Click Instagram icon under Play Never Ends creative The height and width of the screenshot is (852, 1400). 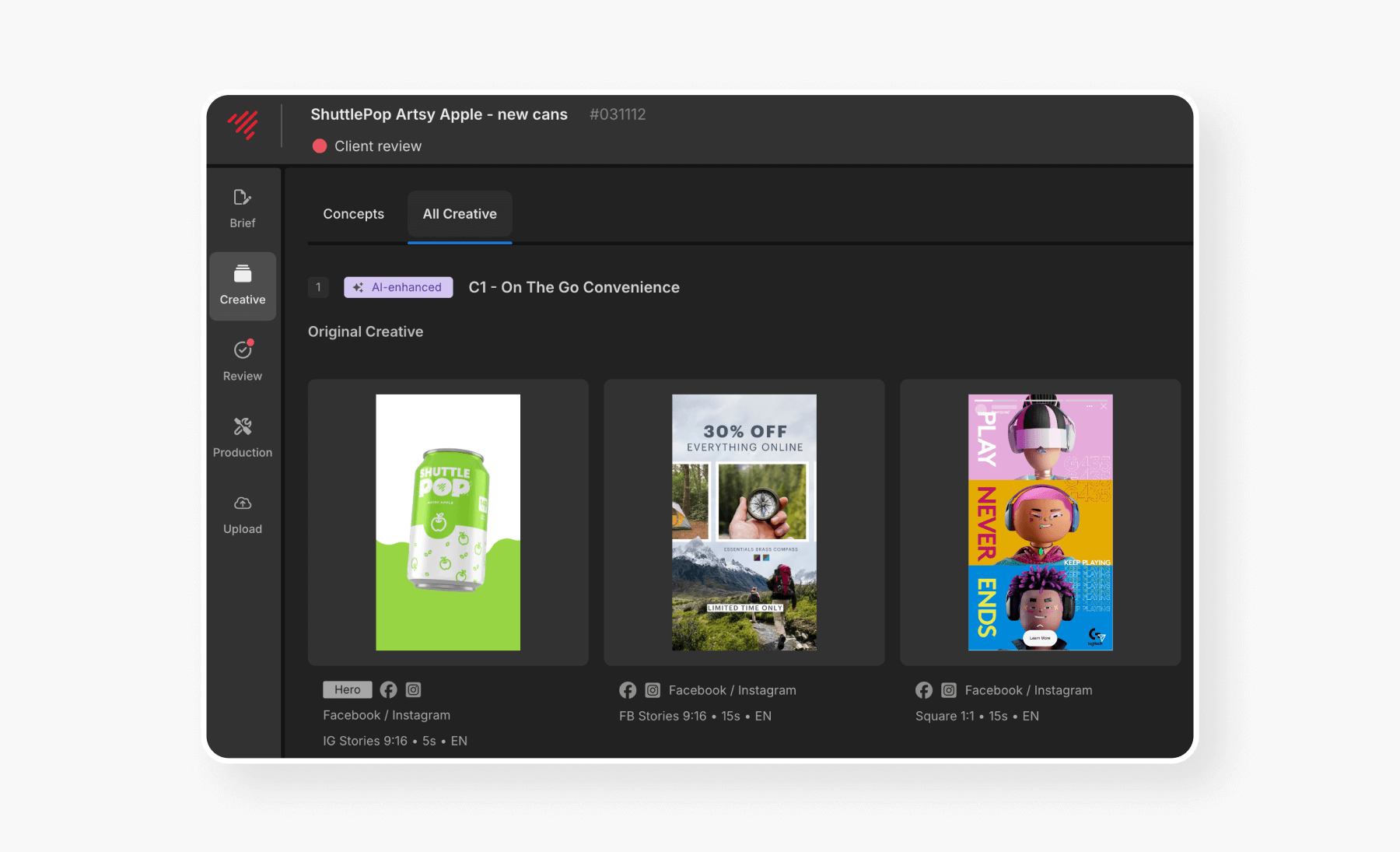point(949,690)
